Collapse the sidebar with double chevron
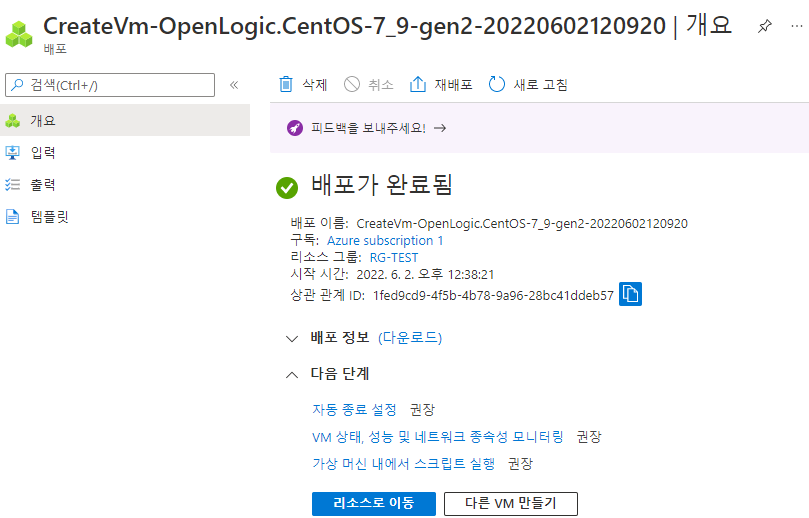809x518 pixels. [x=234, y=85]
